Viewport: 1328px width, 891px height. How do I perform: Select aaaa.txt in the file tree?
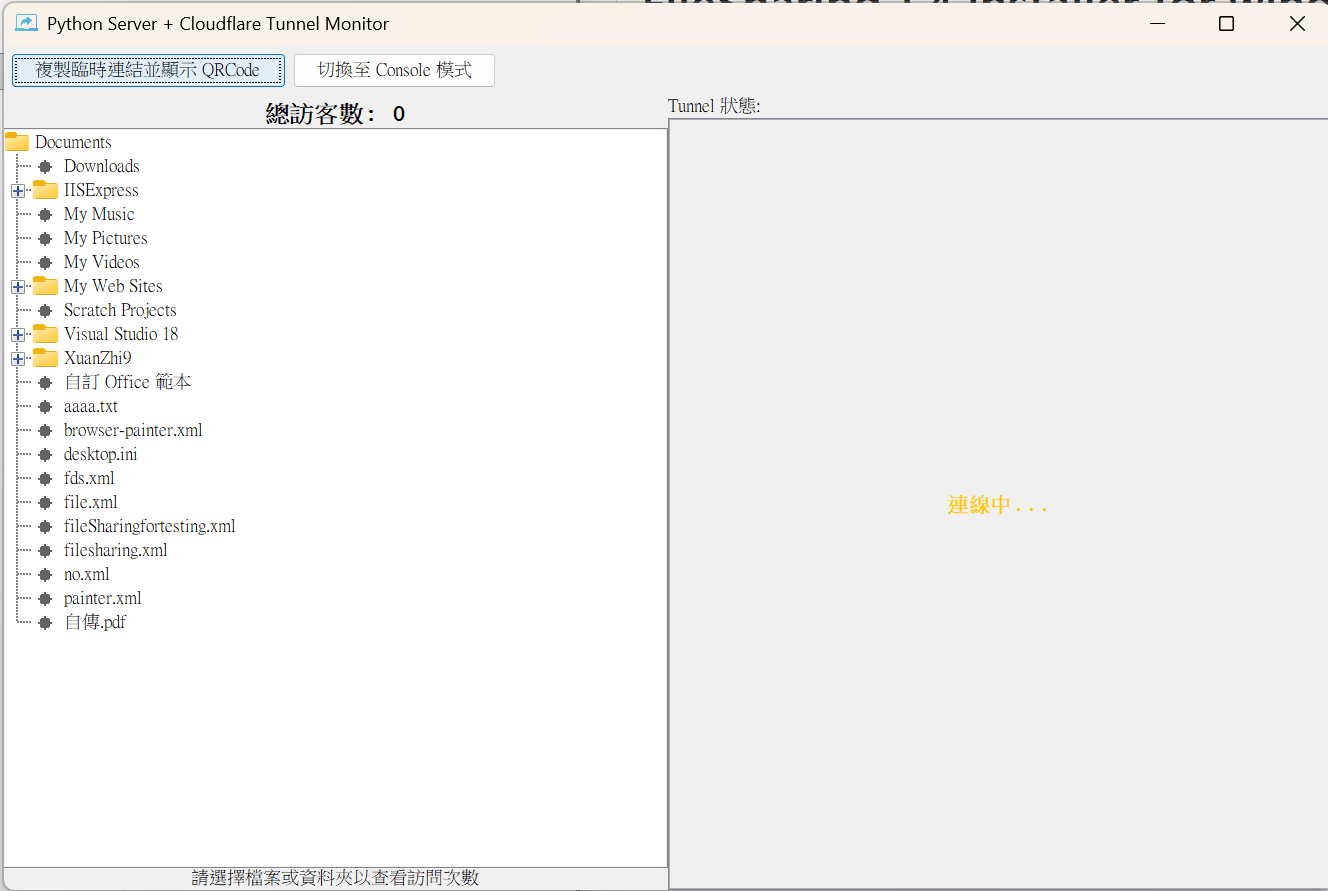[90, 405]
